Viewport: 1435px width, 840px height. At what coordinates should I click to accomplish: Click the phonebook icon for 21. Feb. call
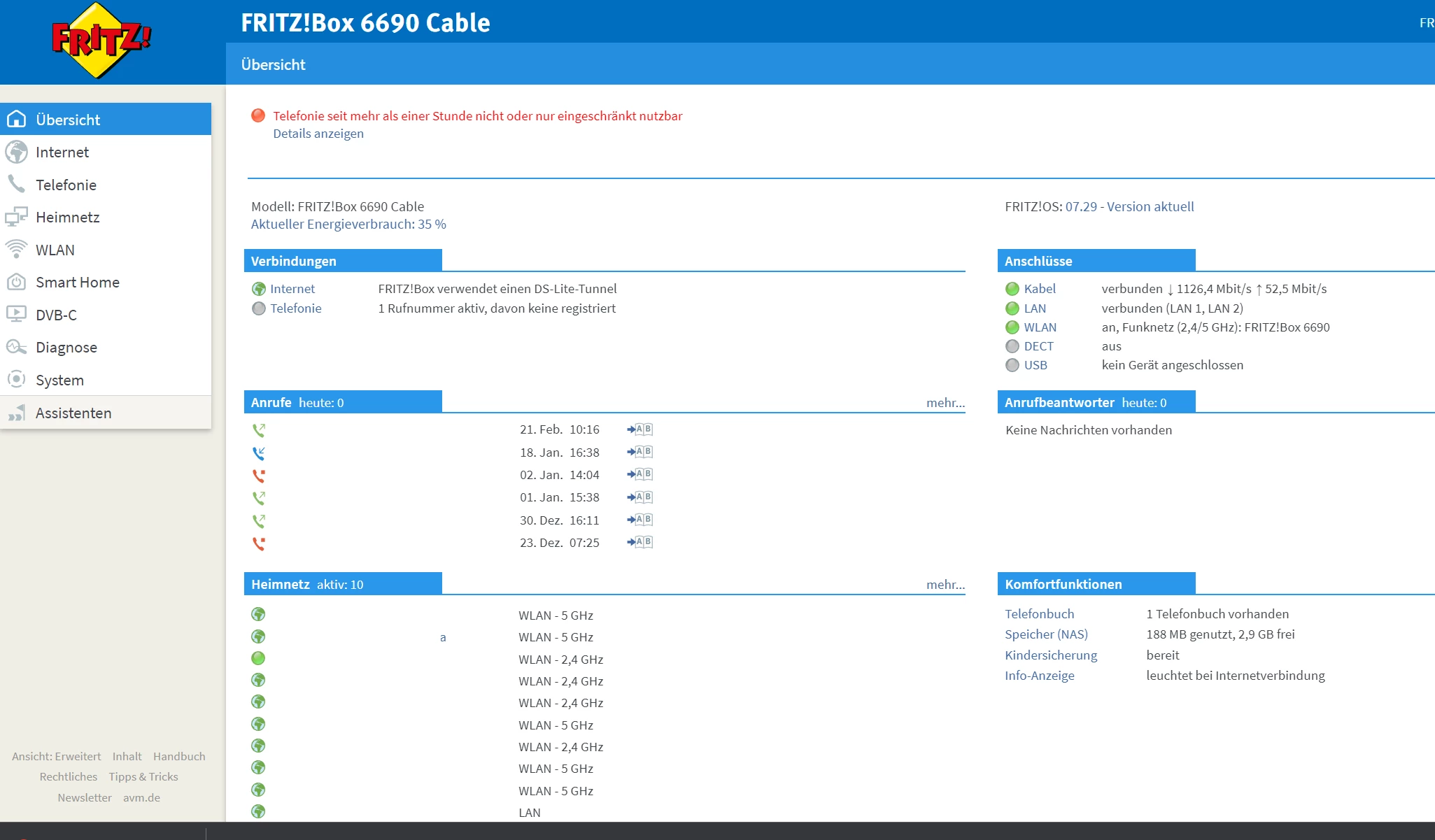point(640,429)
